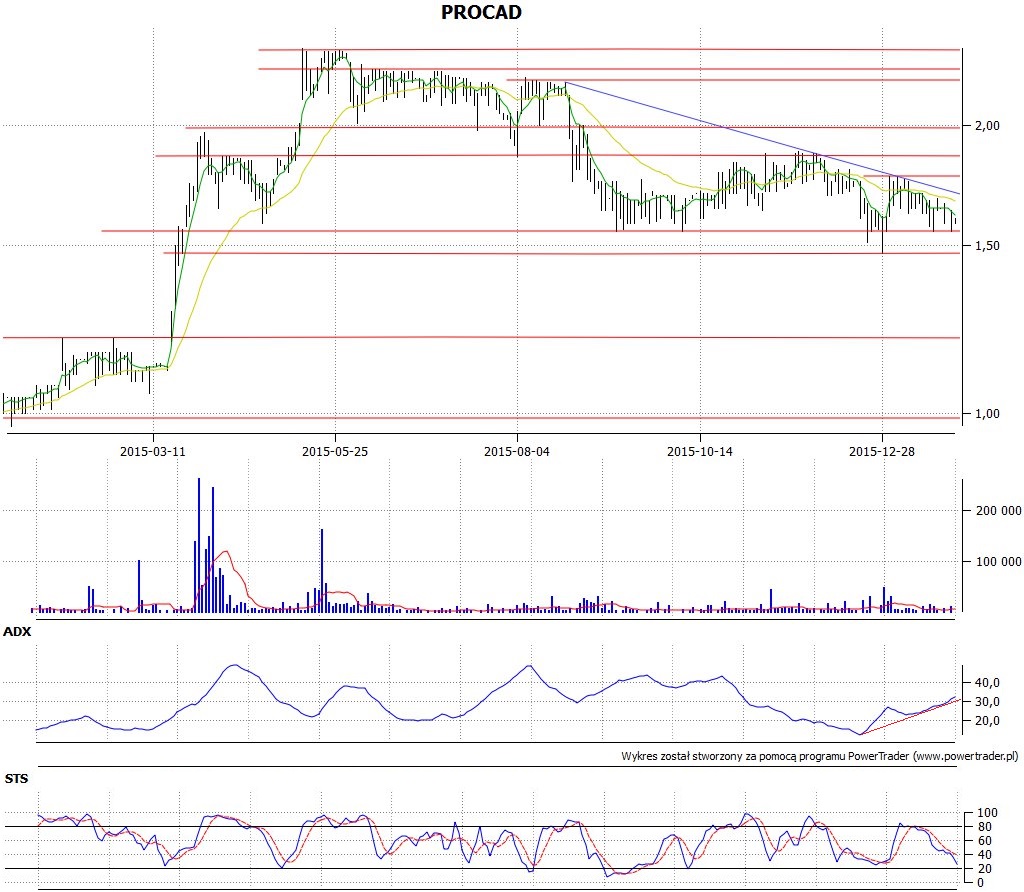1024x892 pixels.
Task: Click the STS 20 axis label
Action: click(985, 868)
